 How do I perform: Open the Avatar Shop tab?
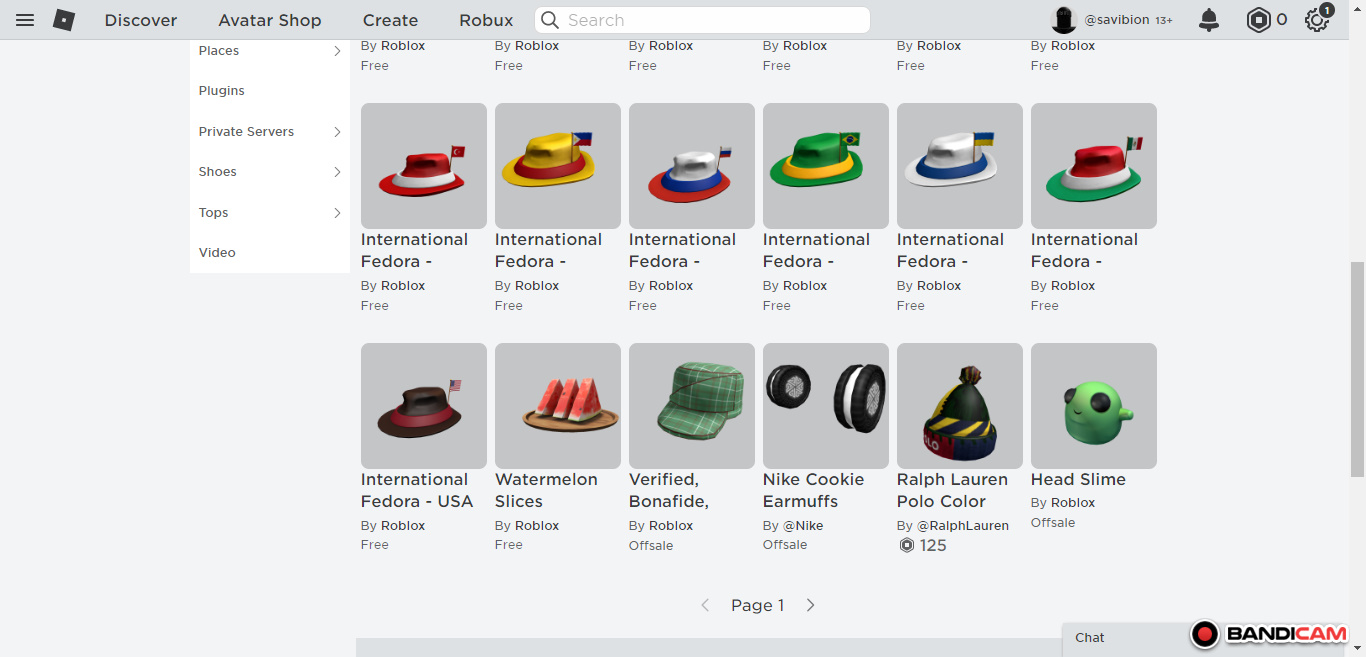270,20
